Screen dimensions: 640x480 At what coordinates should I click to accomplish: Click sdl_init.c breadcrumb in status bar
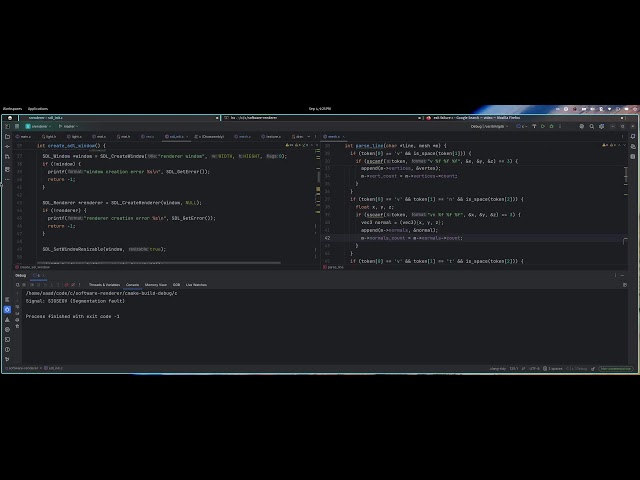tap(53, 368)
